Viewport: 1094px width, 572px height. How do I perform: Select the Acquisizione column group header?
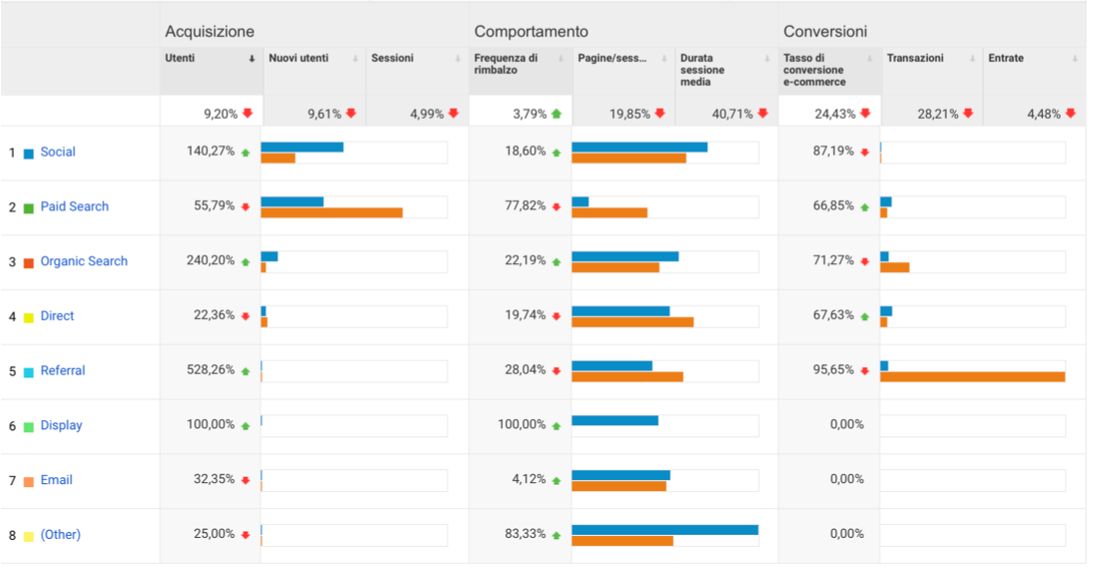tap(210, 32)
